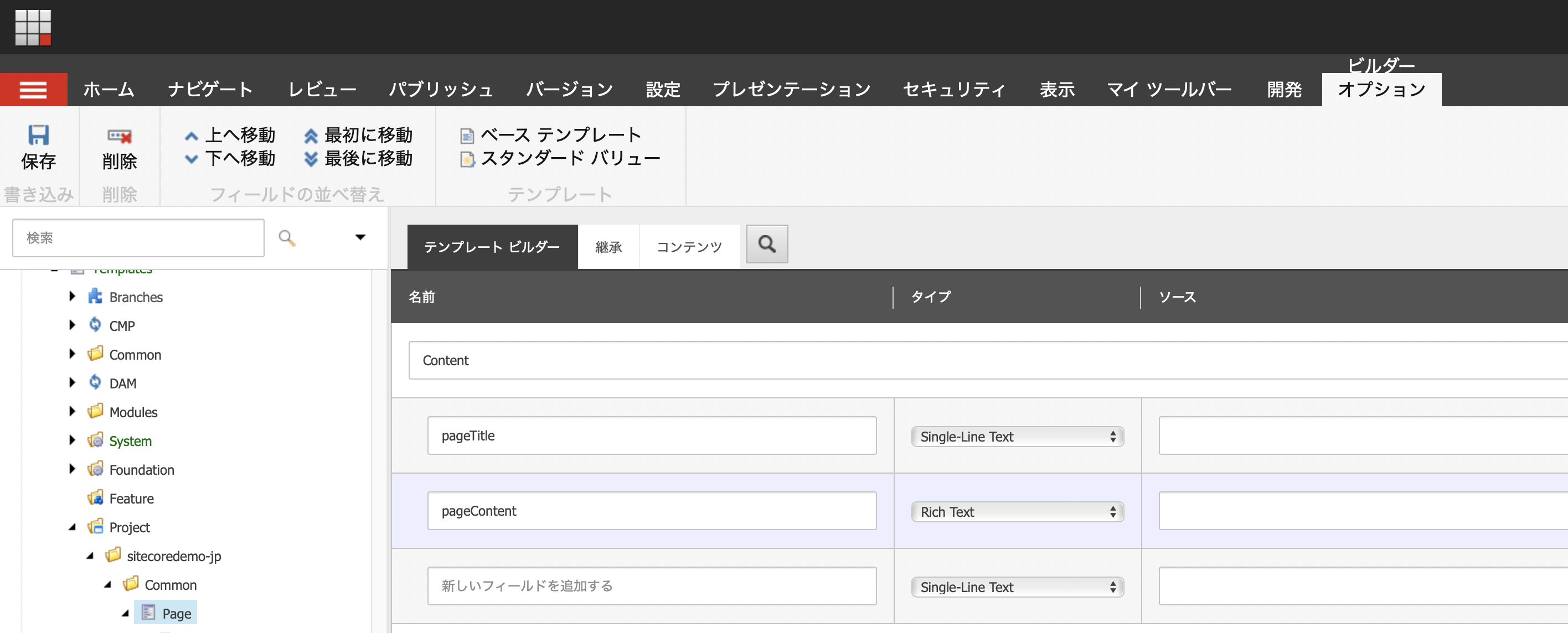Screen dimensions: 1568x633
Task: Open the セキュリティ ribbon tab
Action: 954,90
